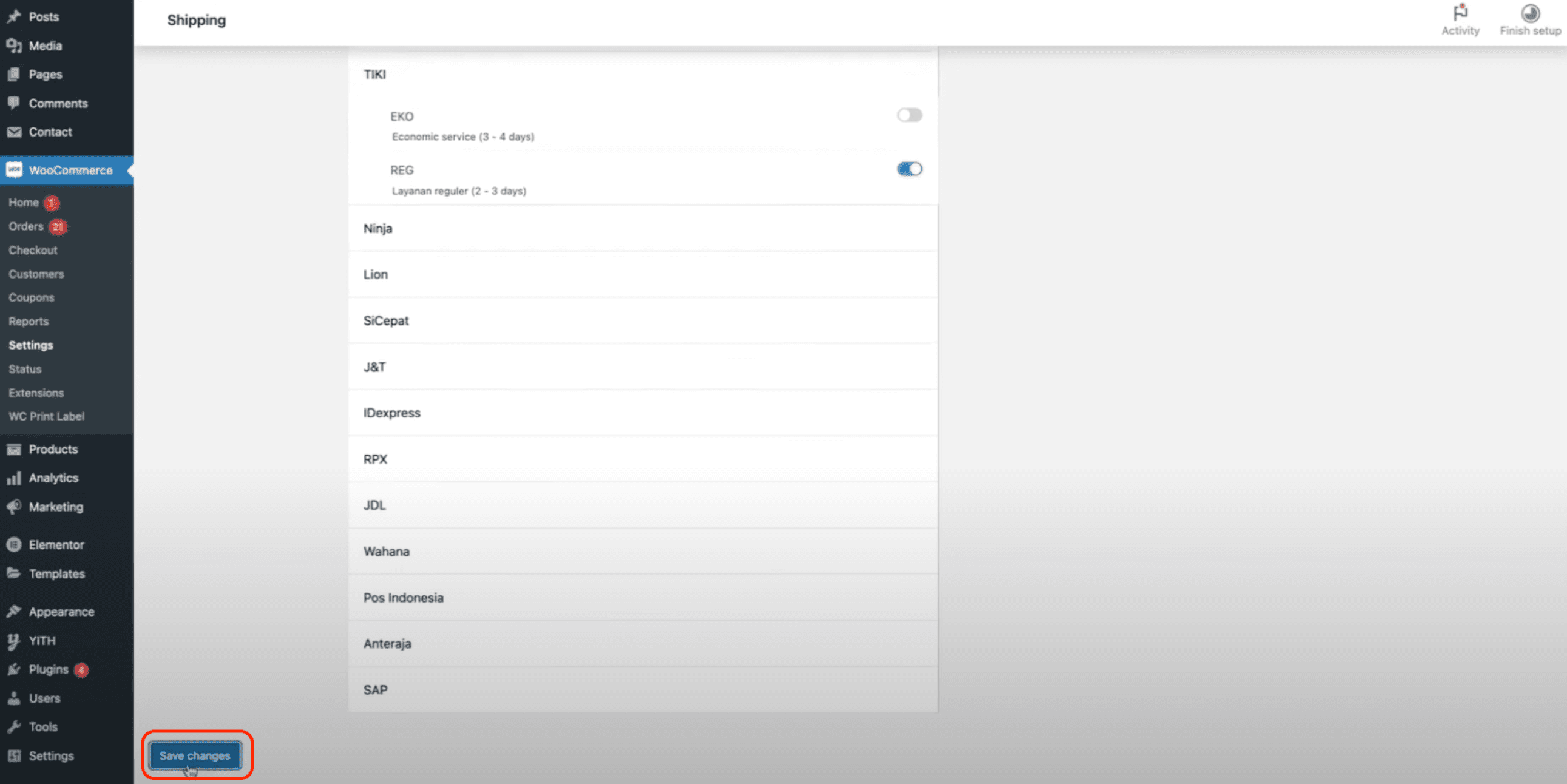Open WooCommerce Customers submenu item

[x=36, y=274]
